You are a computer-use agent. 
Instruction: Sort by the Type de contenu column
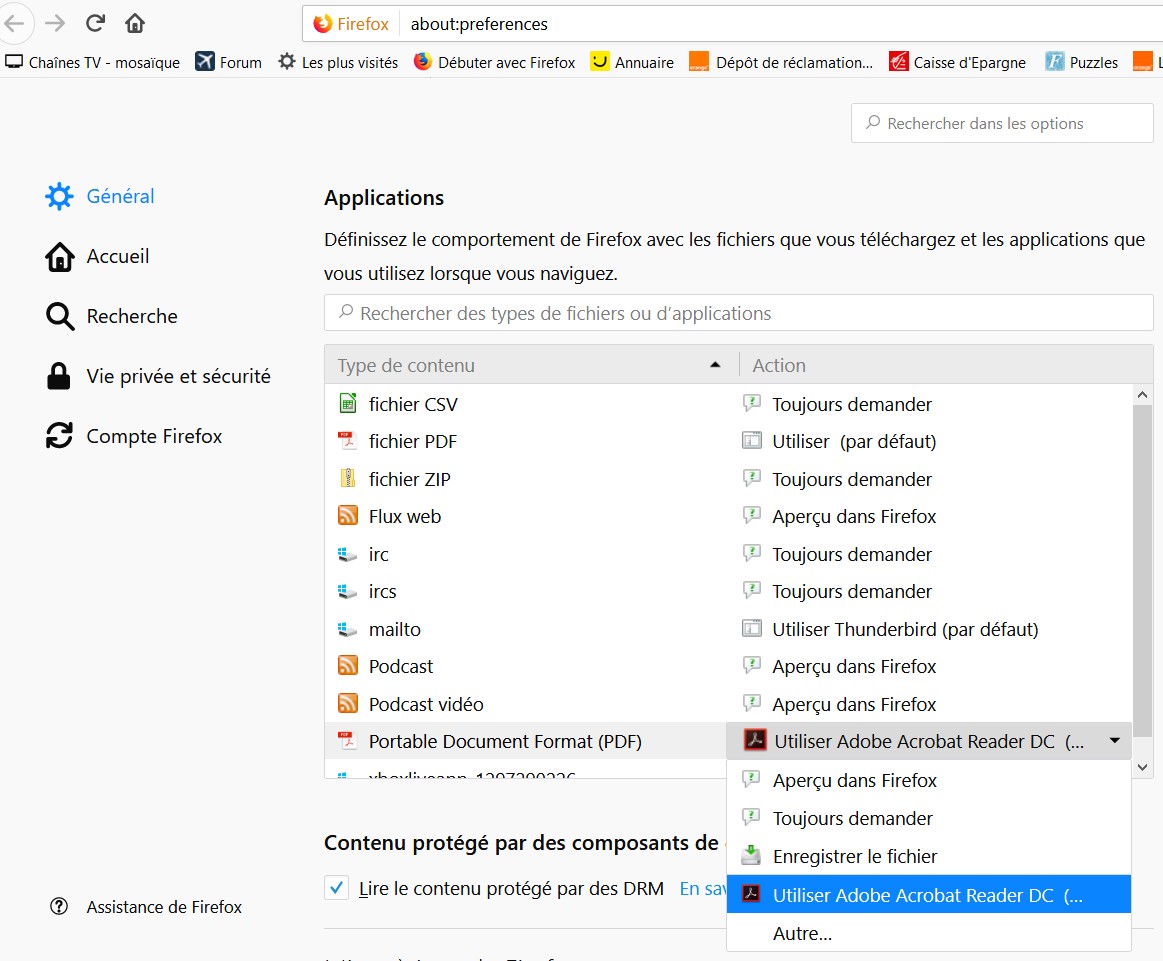530,366
